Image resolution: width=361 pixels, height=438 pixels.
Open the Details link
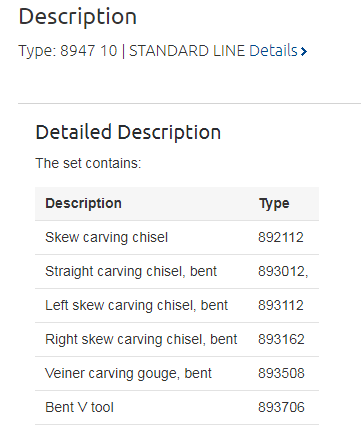(273, 51)
